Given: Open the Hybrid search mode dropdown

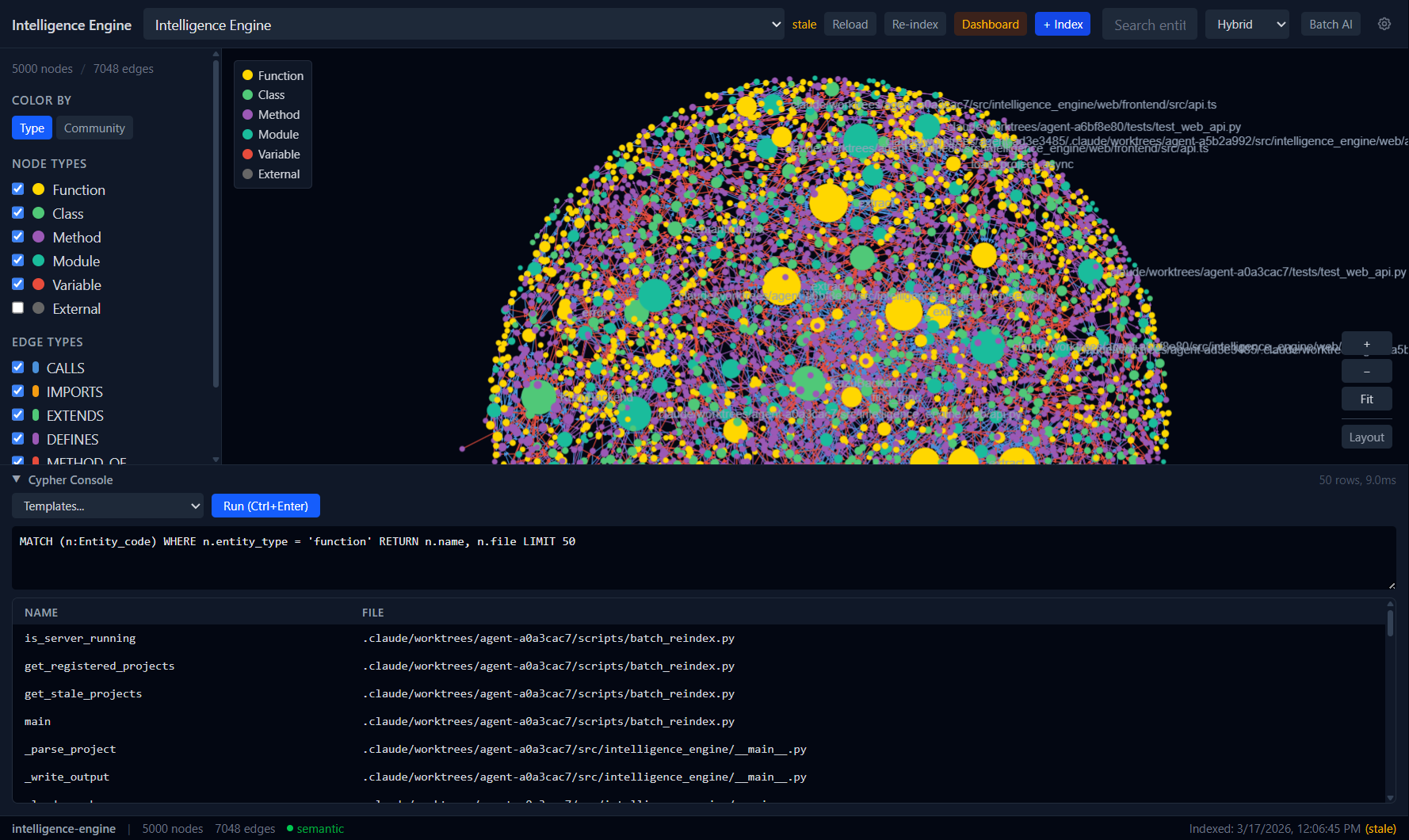Looking at the screenshot, I should (x=1247, y=25).
